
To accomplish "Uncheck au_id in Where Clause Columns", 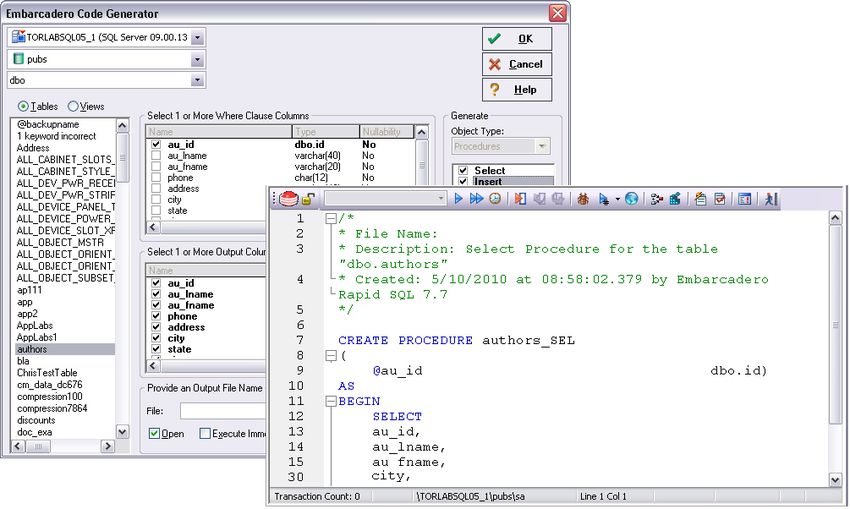I will coord(156,144).
